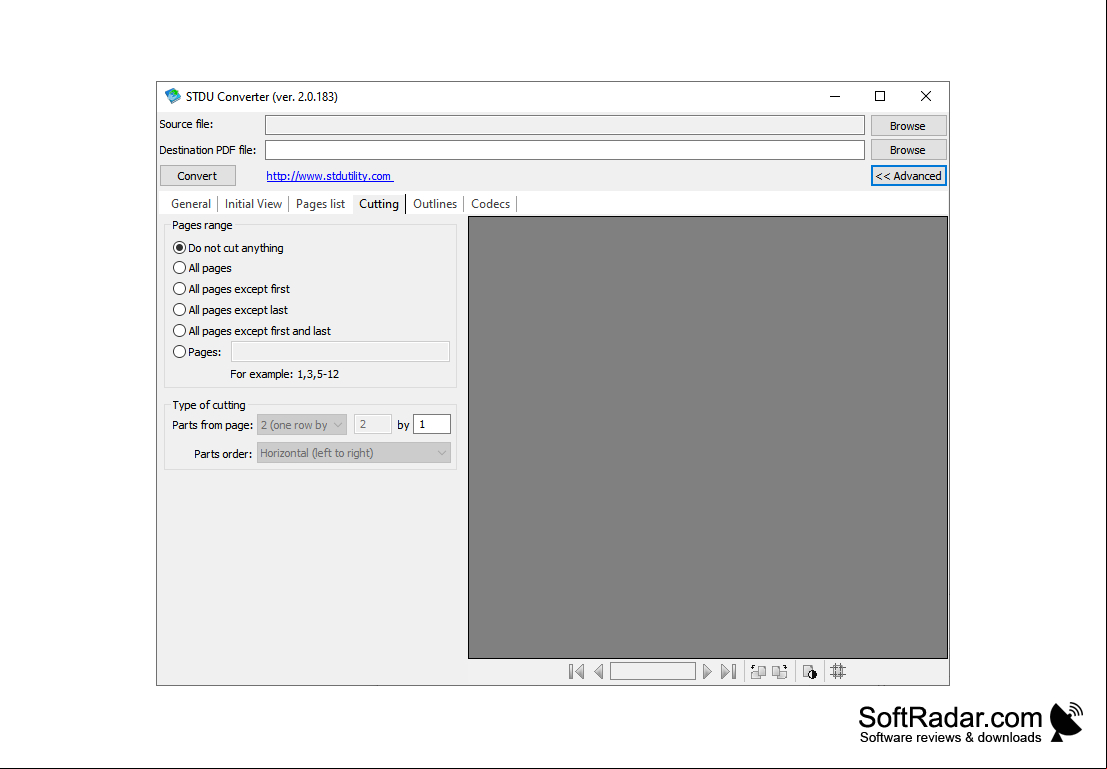
Task: Switch to the Codecs tab
Action: pos(491,203)
